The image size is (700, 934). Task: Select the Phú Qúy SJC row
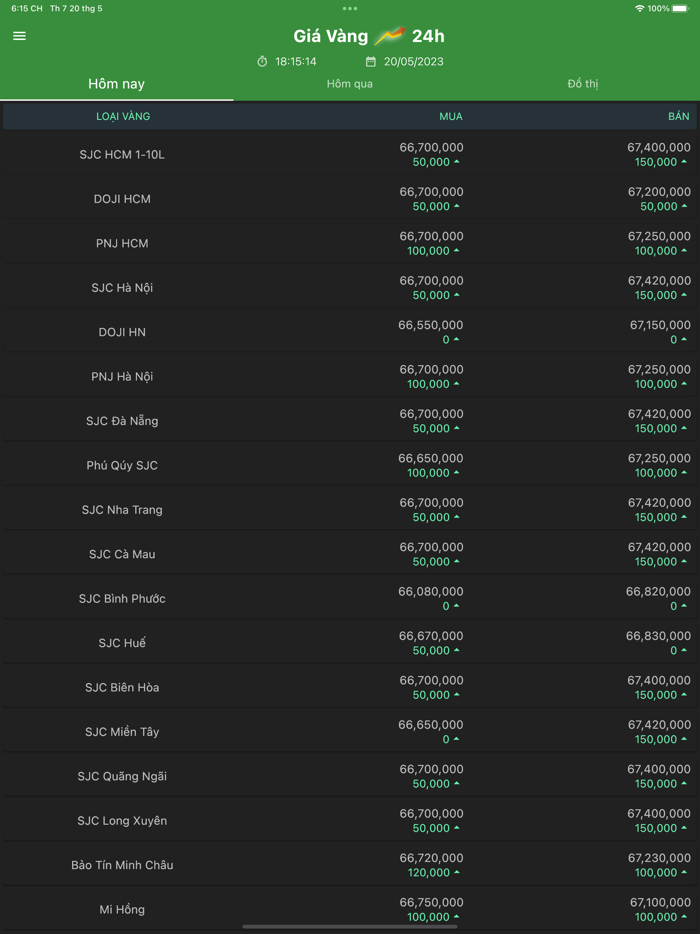[350, 465]
